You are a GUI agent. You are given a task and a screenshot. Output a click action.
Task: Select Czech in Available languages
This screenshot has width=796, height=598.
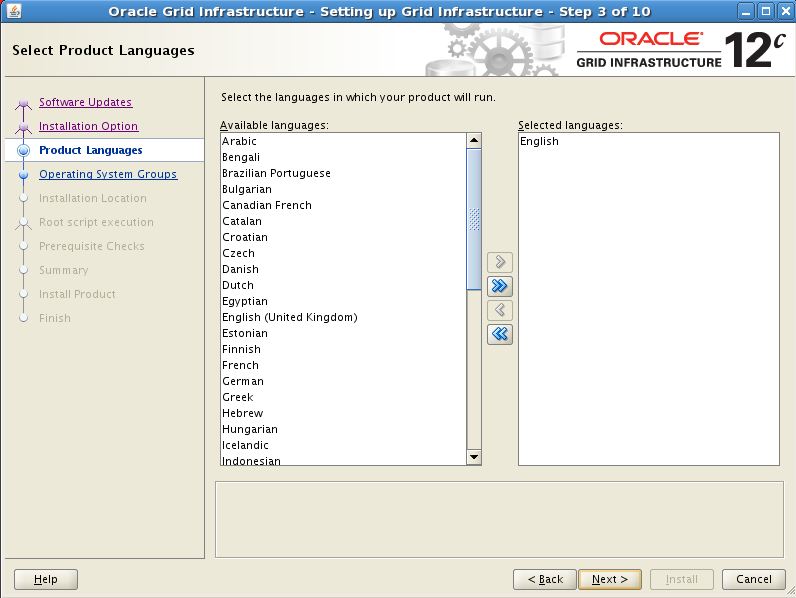343,253
